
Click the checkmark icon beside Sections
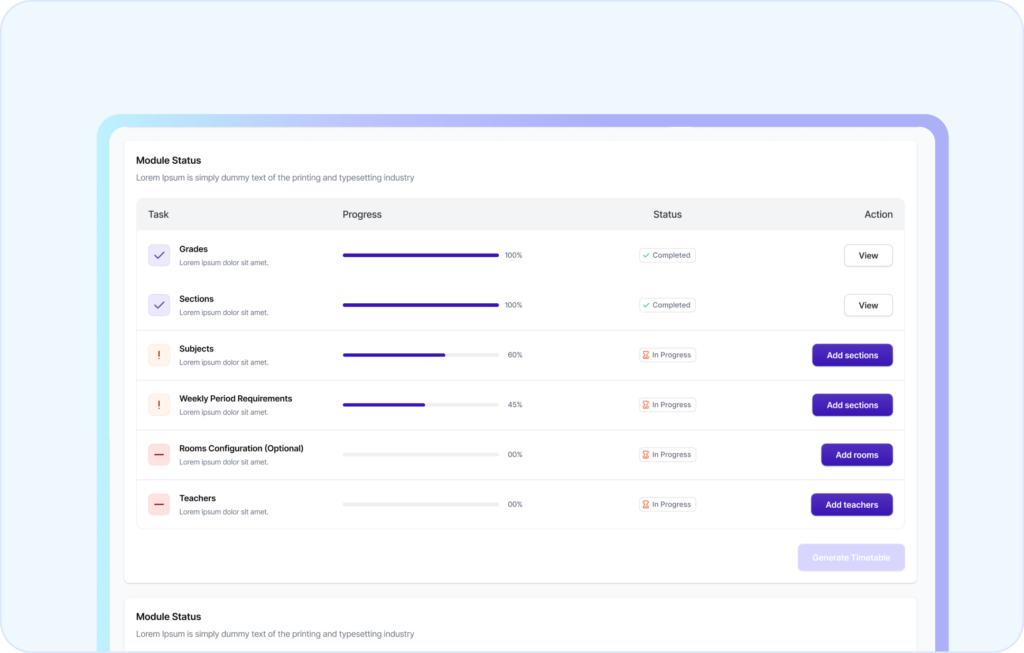tap(159, 305)
